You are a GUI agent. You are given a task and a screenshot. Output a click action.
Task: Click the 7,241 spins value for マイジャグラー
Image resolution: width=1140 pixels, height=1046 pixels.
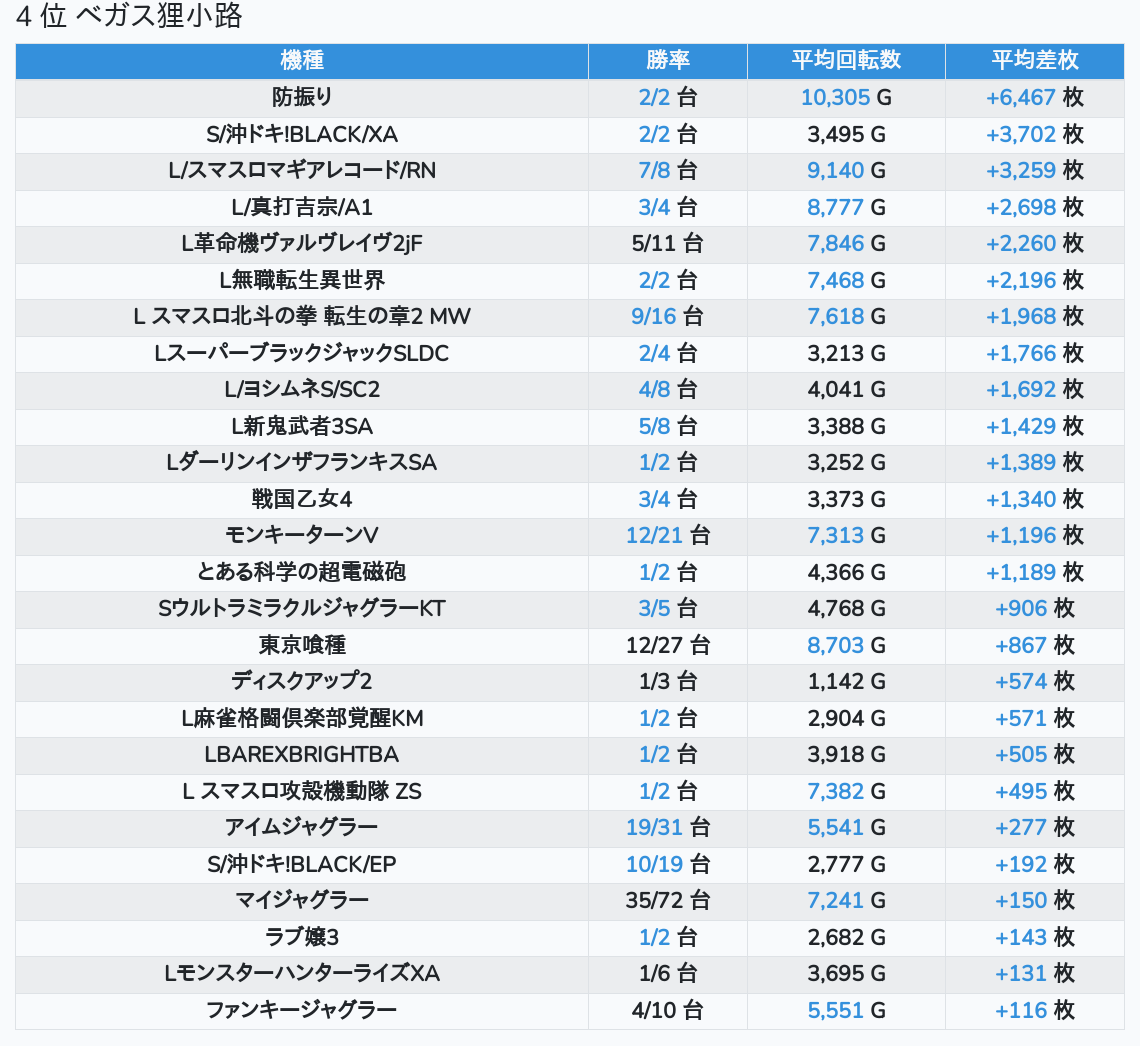point(835,901)
